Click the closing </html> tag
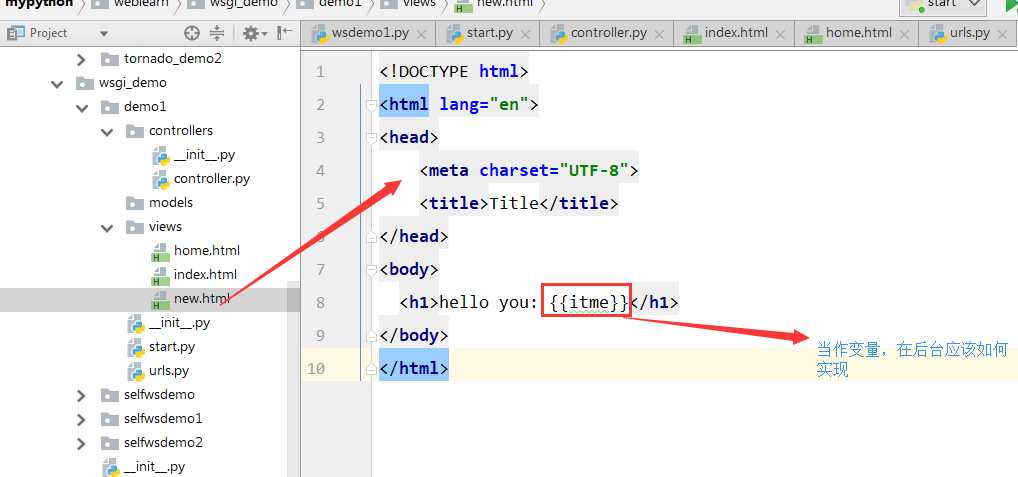The height and width of the screenshot is (477, 1018). click(414, 368)
